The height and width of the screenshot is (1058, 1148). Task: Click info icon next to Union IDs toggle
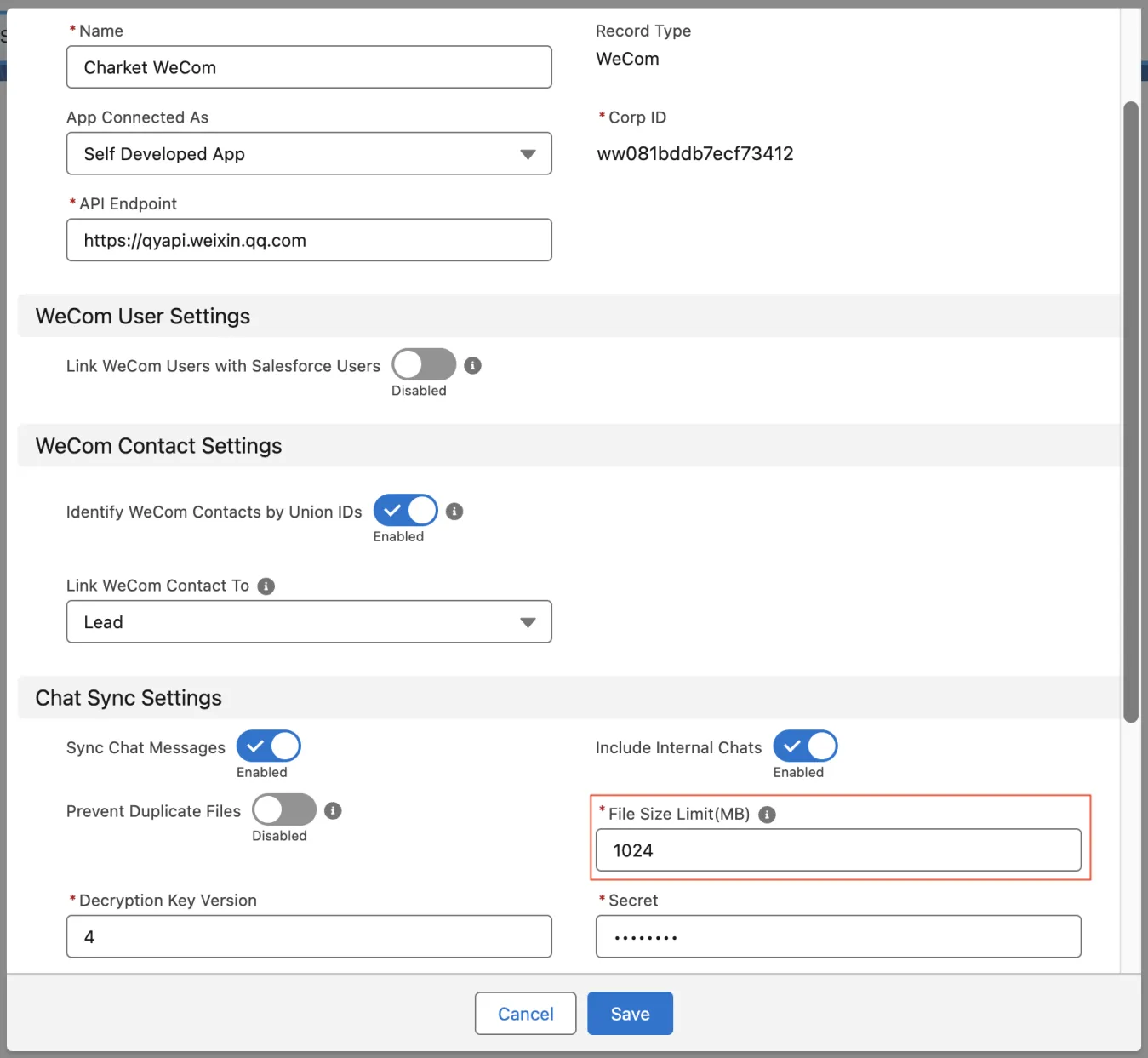pos(454,512)
